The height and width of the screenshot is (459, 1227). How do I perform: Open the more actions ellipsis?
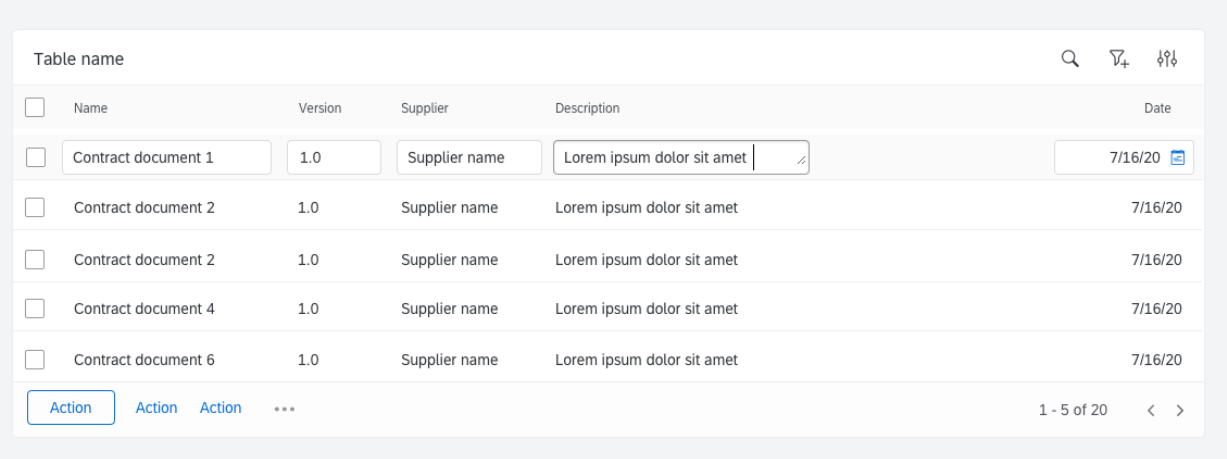pyautogui.click(x=285, y=409)
